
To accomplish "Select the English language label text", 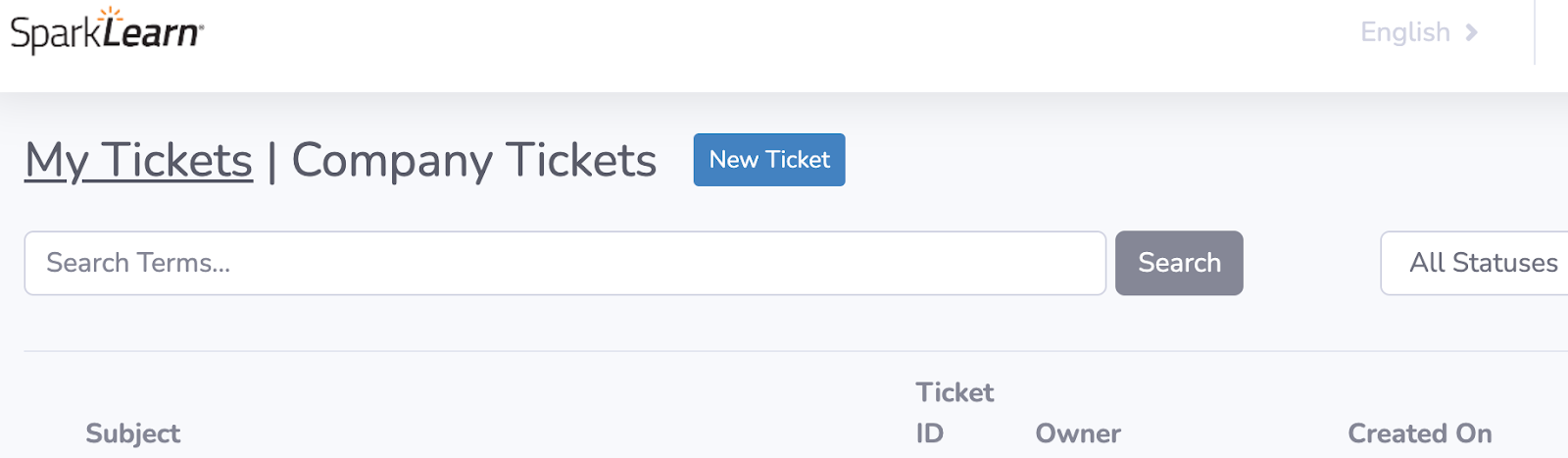I will pos(1404,32).
